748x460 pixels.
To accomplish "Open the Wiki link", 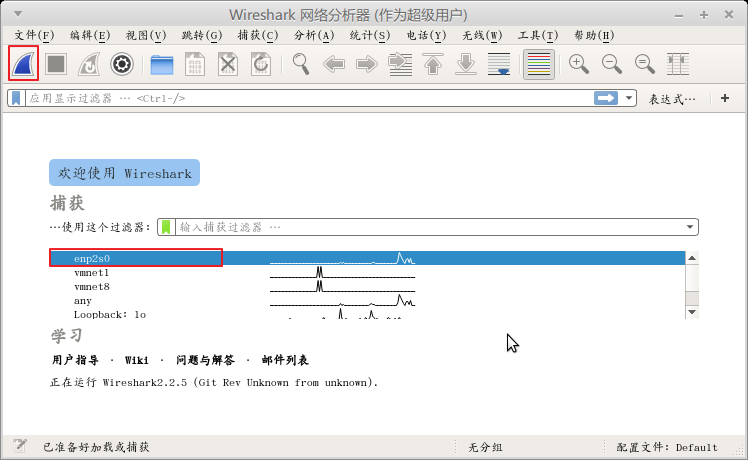I will click(x=137, y=360).
